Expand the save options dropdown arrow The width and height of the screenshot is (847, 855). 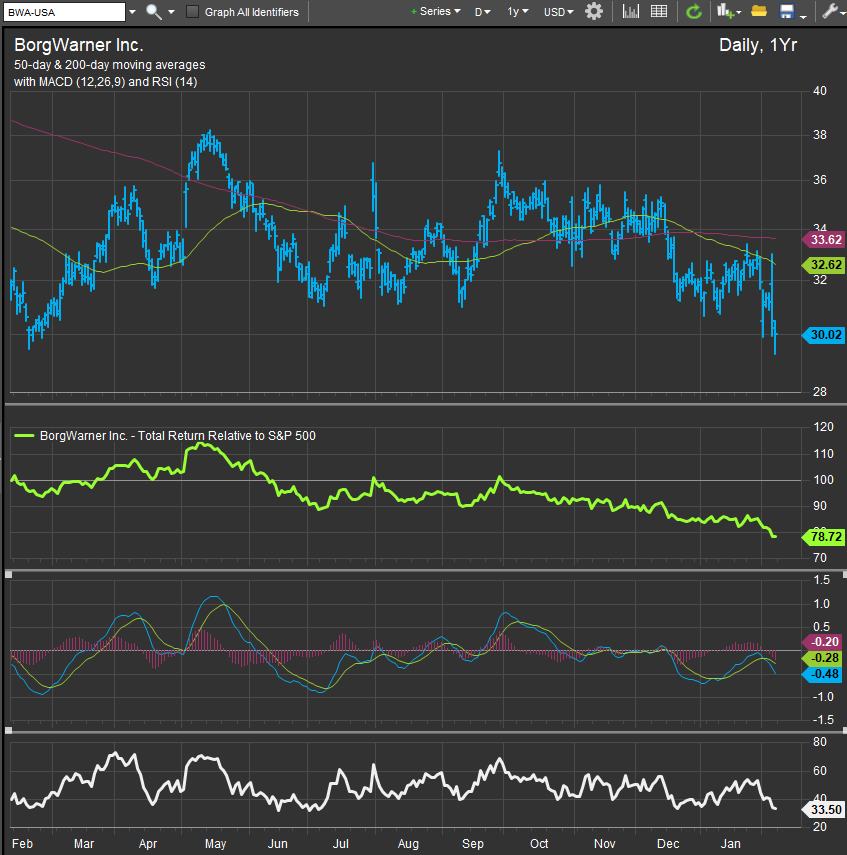click(803, 16)
